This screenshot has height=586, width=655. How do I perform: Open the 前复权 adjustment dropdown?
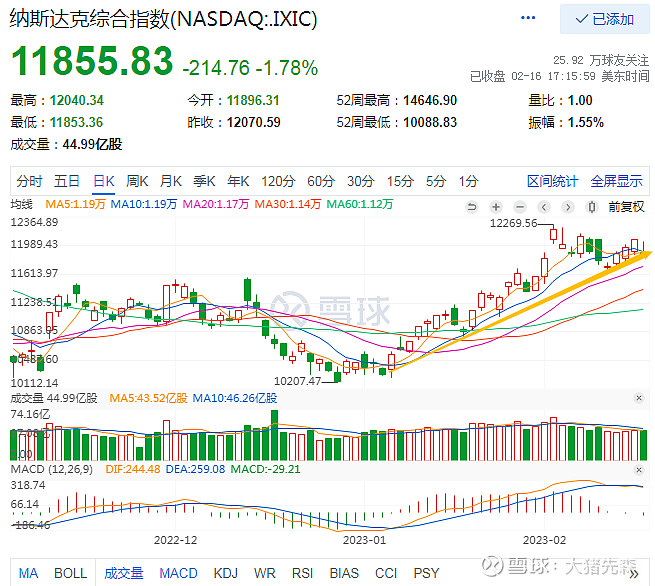tap(626, 207)
